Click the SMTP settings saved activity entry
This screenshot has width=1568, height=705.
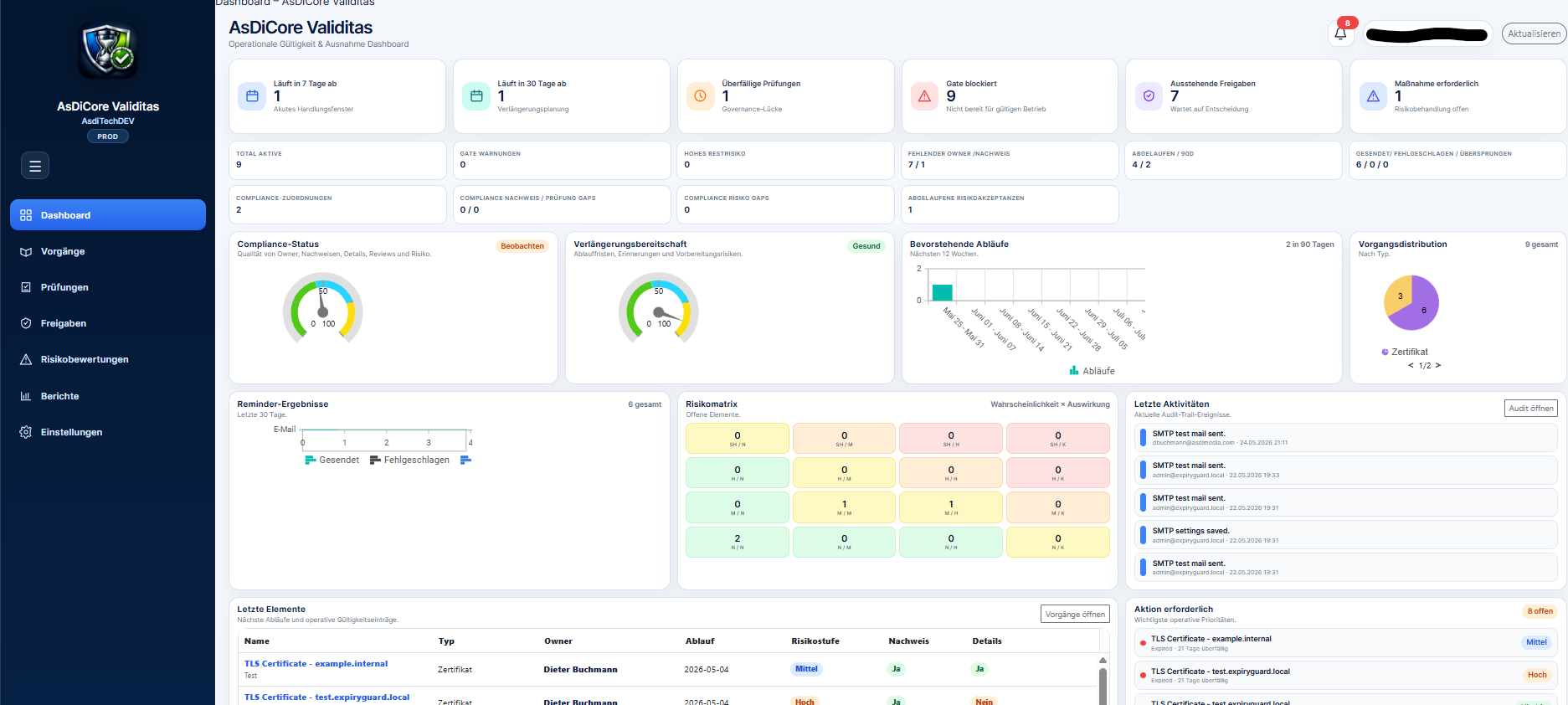pos(1345,534)
